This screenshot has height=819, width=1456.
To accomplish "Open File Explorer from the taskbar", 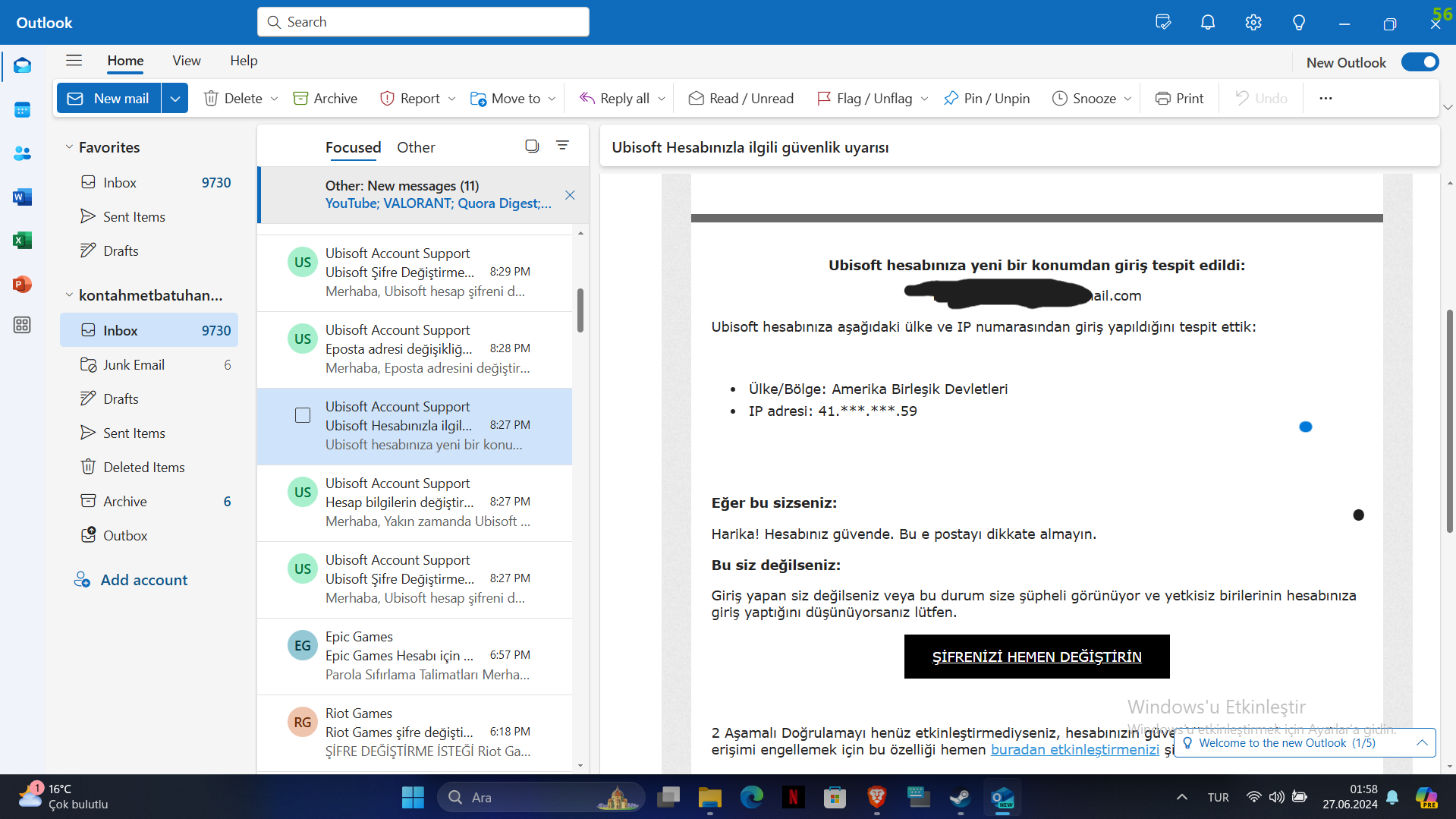I will (709, 798).
